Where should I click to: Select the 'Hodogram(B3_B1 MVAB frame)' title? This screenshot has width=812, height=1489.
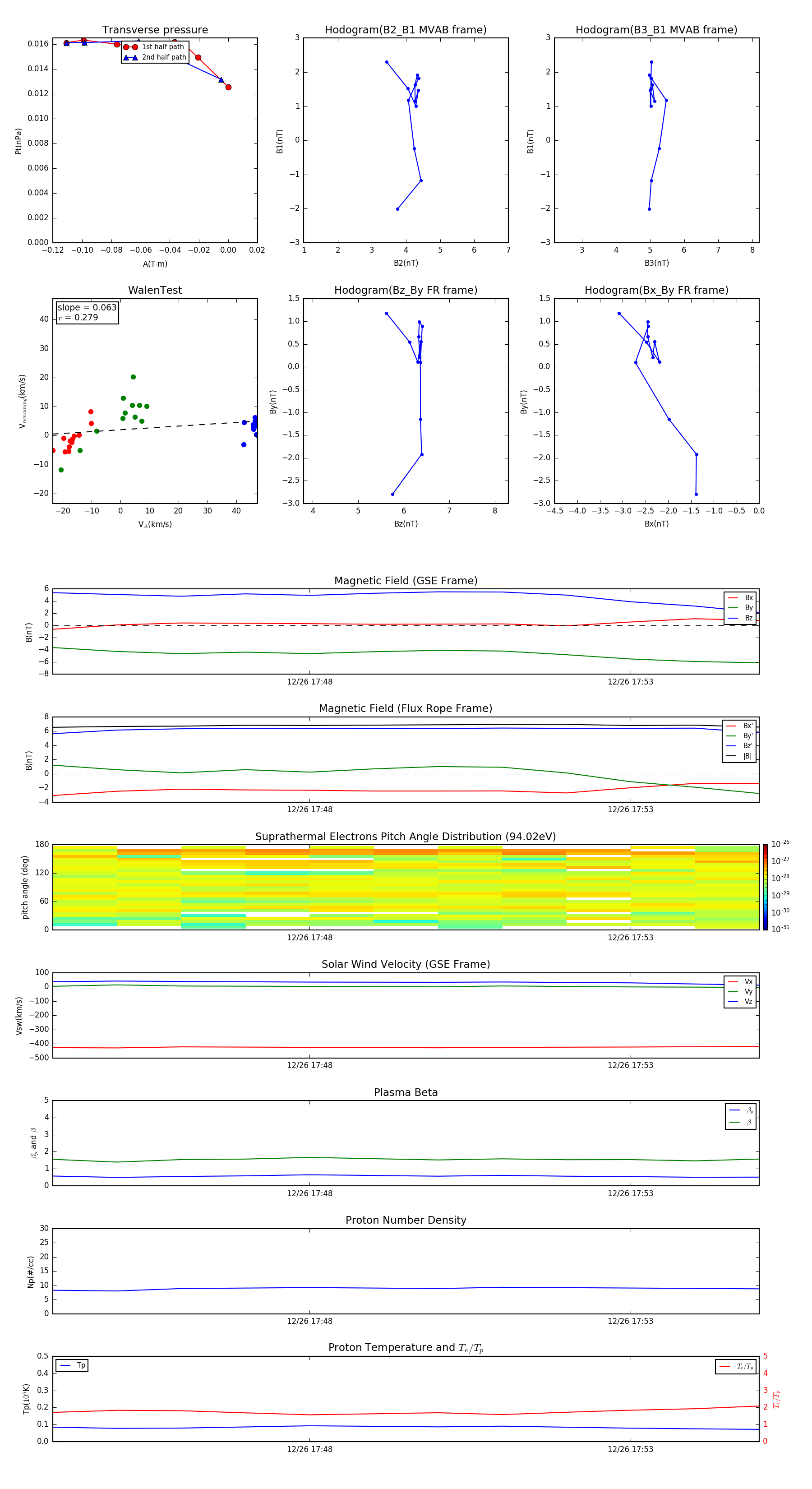[x=656, y=30]
